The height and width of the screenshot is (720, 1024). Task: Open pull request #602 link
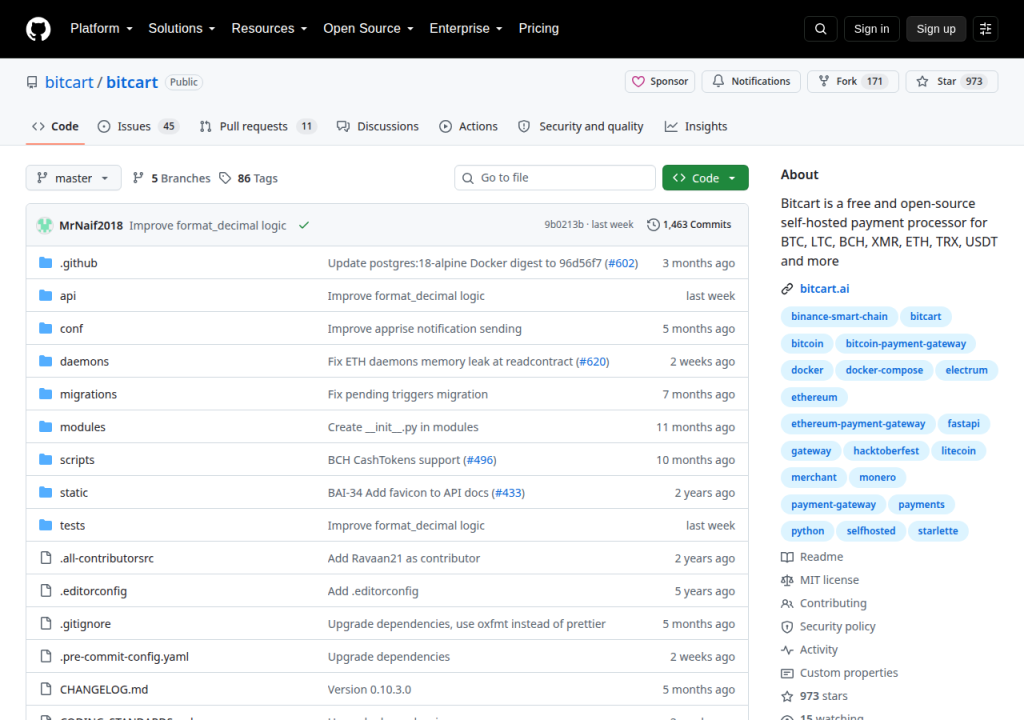[x=622, y=263]
